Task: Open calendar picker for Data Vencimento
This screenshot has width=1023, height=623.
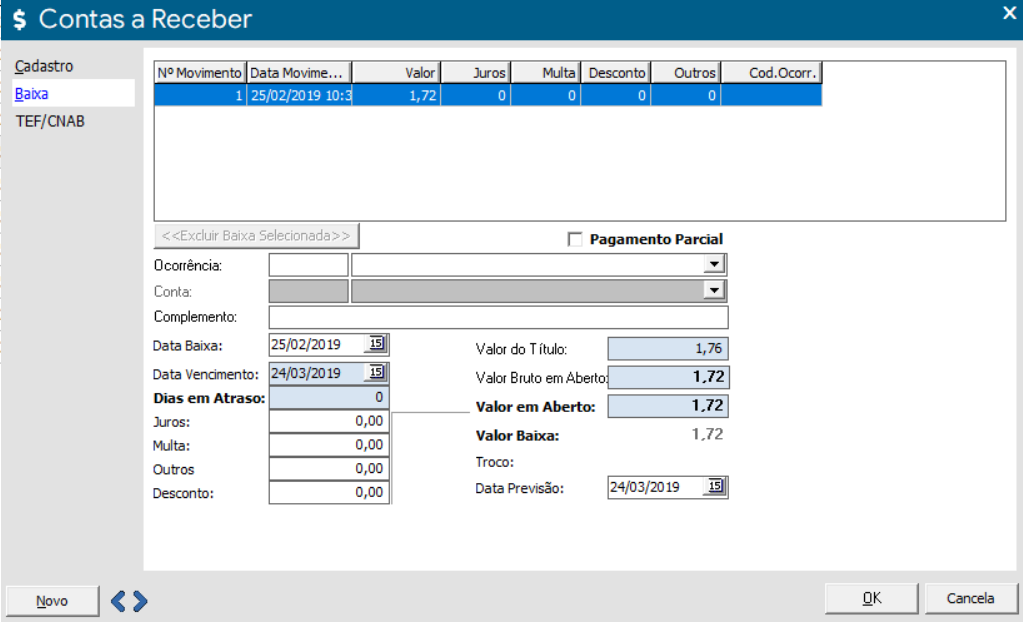Action: 377,373
